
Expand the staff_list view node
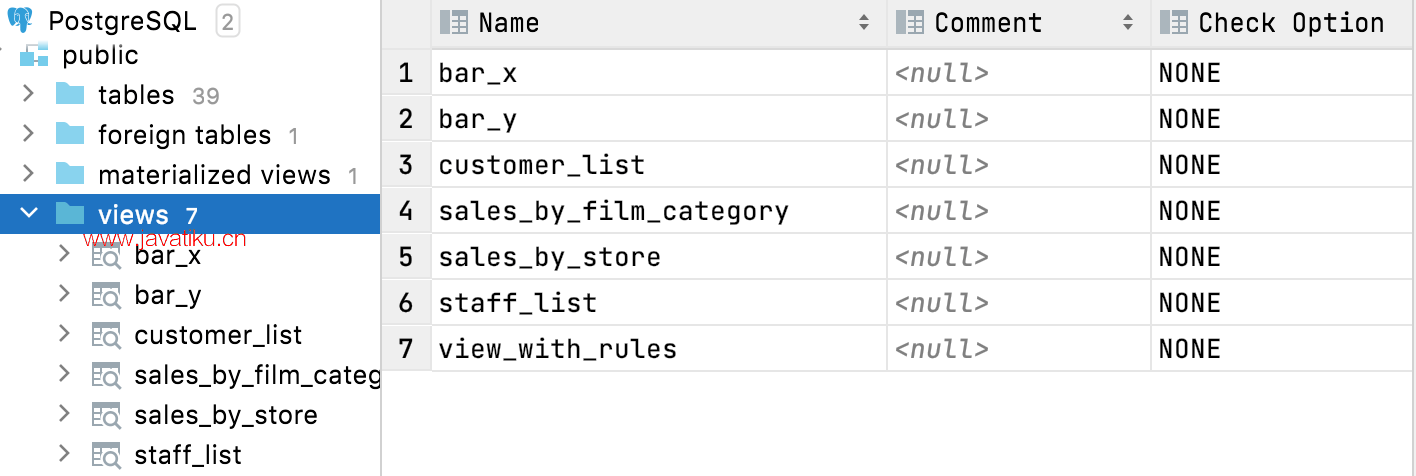pyautogui.click(x=65, y=455)
